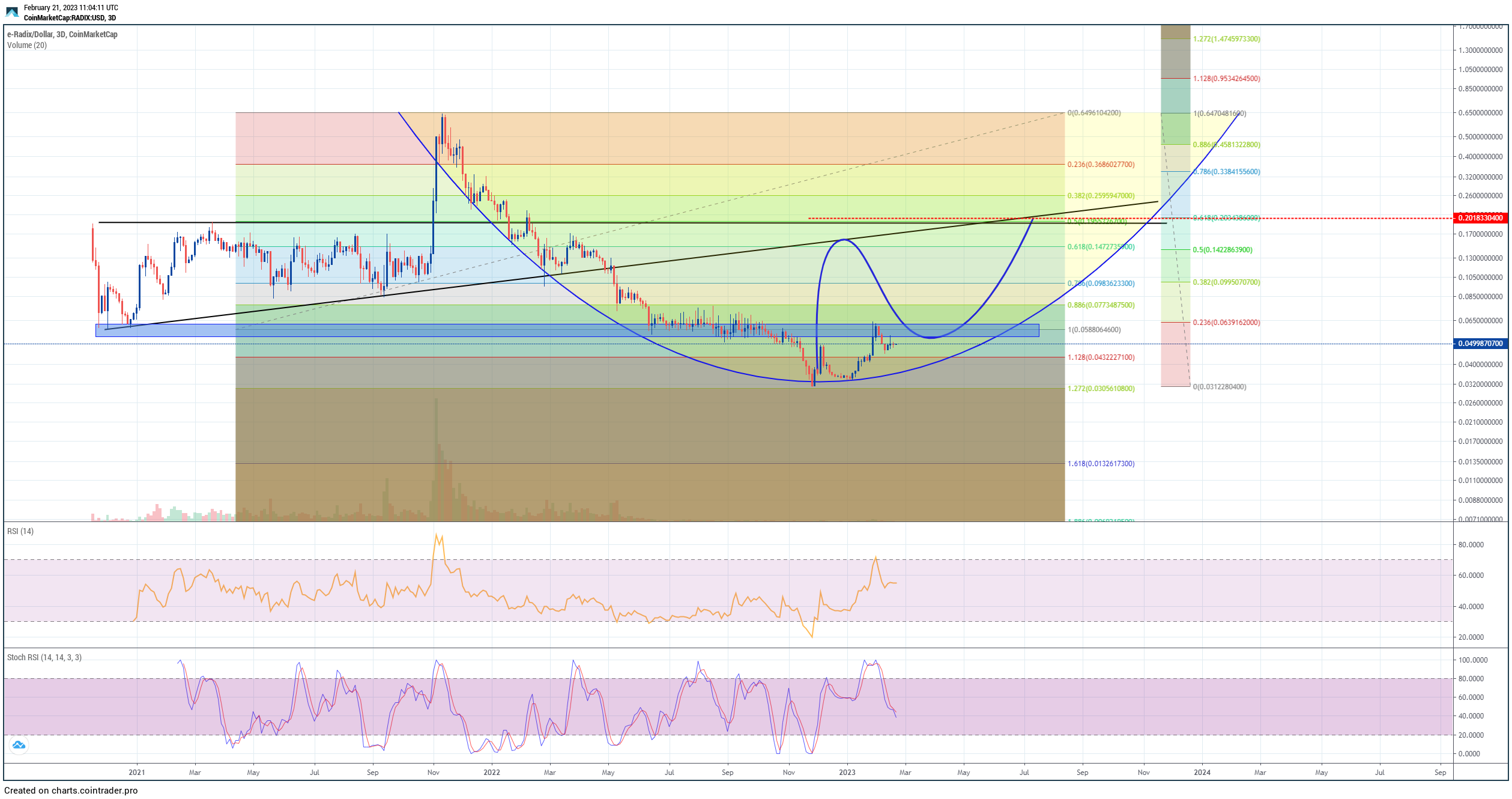The image size is (1512, 799).
Task: Open the charts.cointrader.pro credit text
Action: tap(71, 791)
